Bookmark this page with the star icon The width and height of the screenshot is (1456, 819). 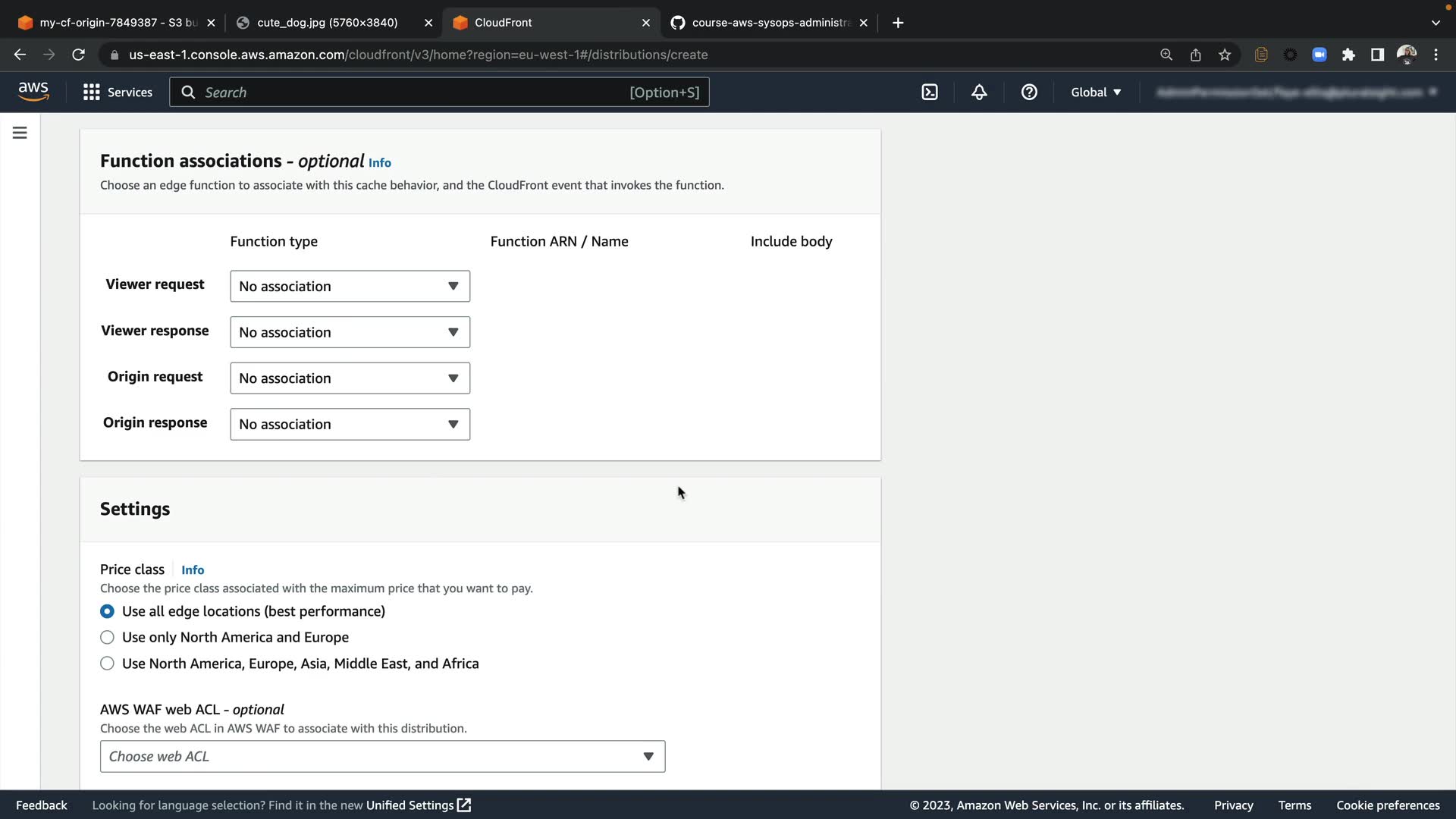pos(1225,55)
